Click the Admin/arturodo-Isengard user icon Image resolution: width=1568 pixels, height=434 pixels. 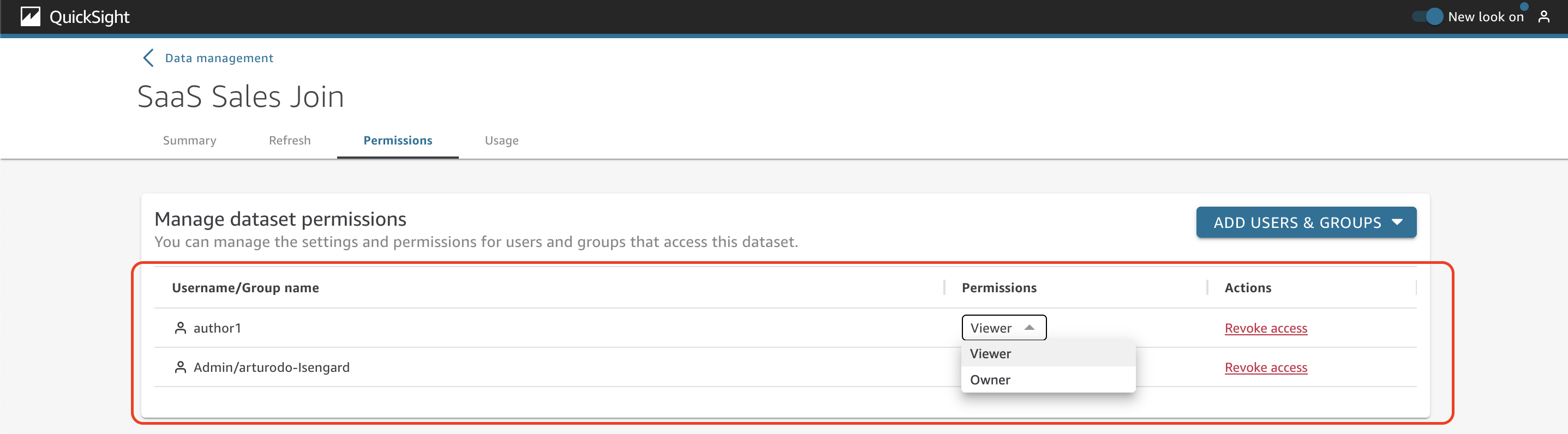point(180,367)
